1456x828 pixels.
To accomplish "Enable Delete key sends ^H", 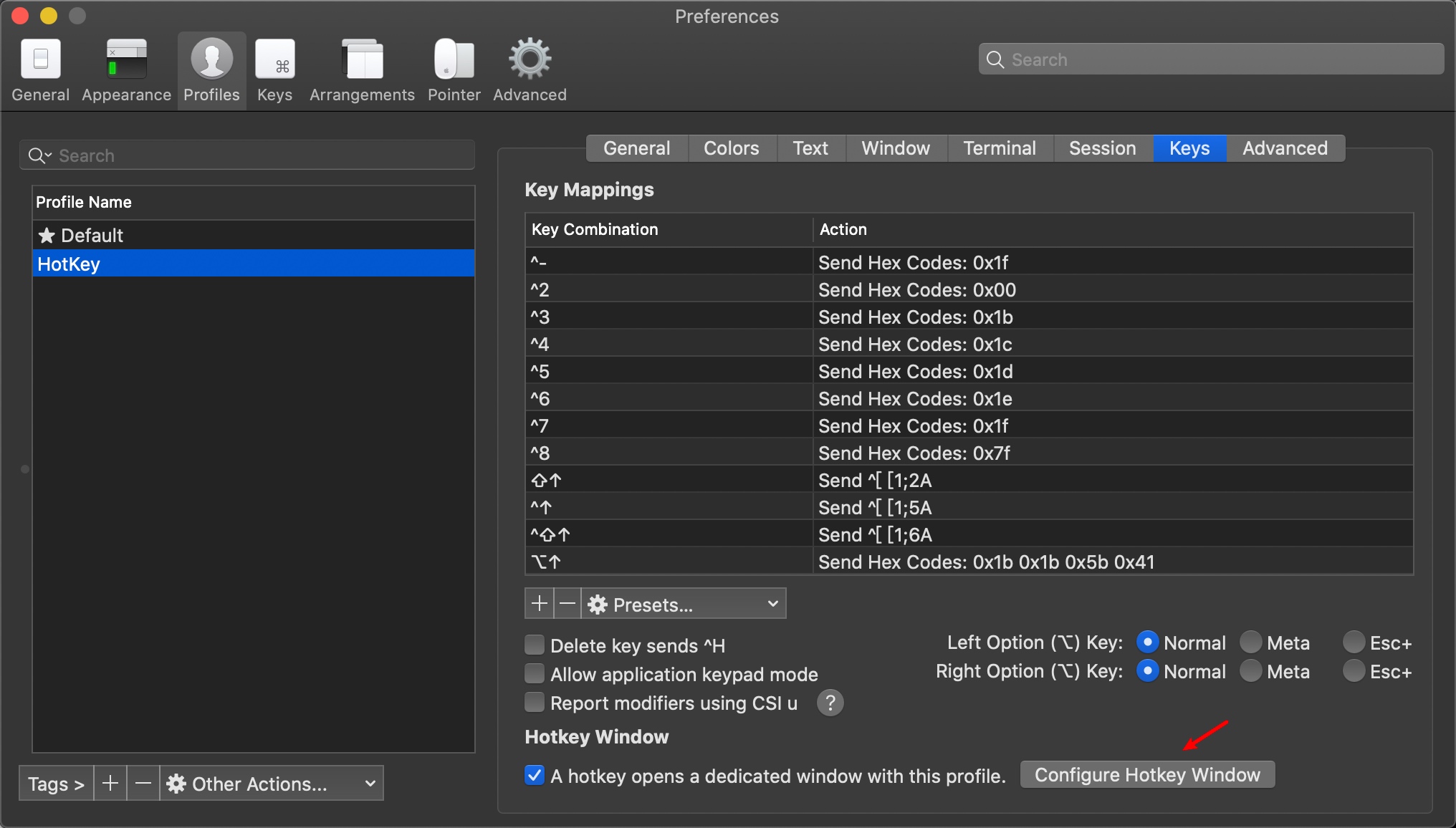I will click(535, 645).
